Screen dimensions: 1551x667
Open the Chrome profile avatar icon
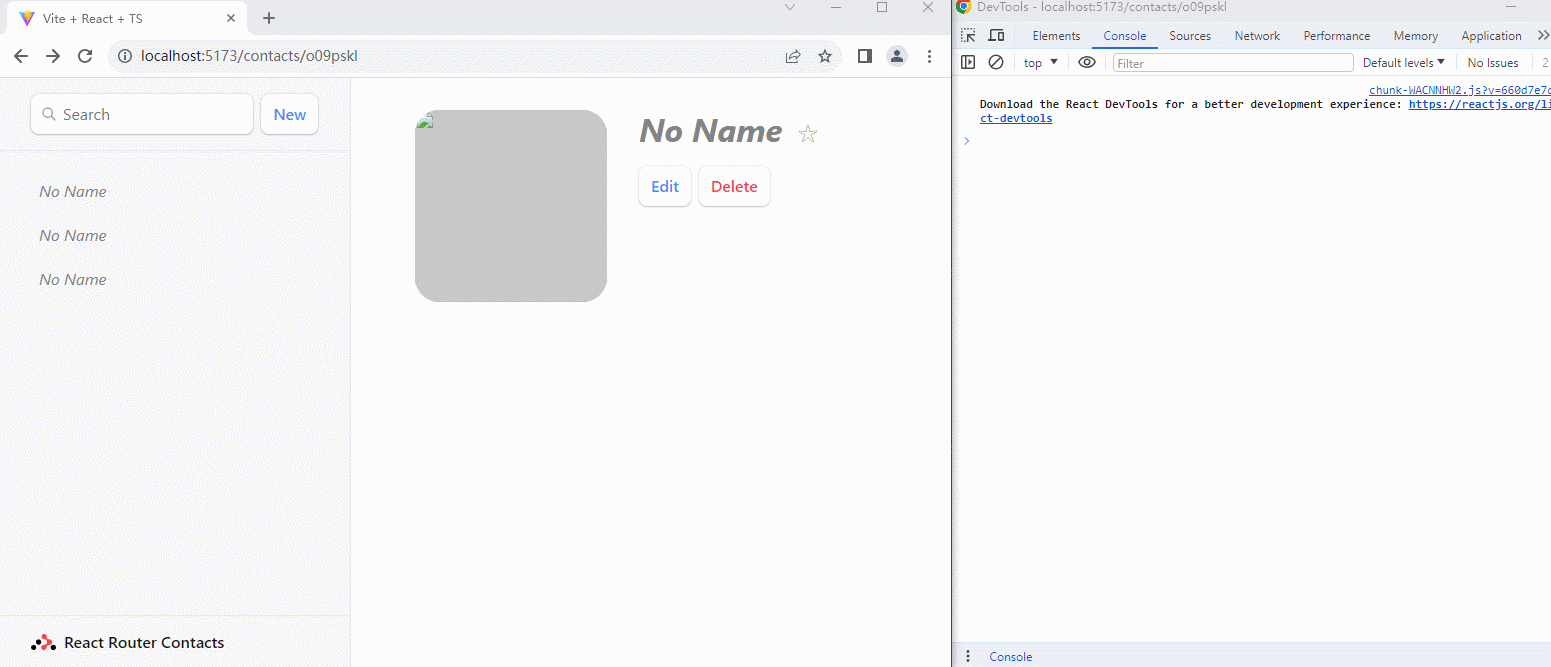click(897, 56)
